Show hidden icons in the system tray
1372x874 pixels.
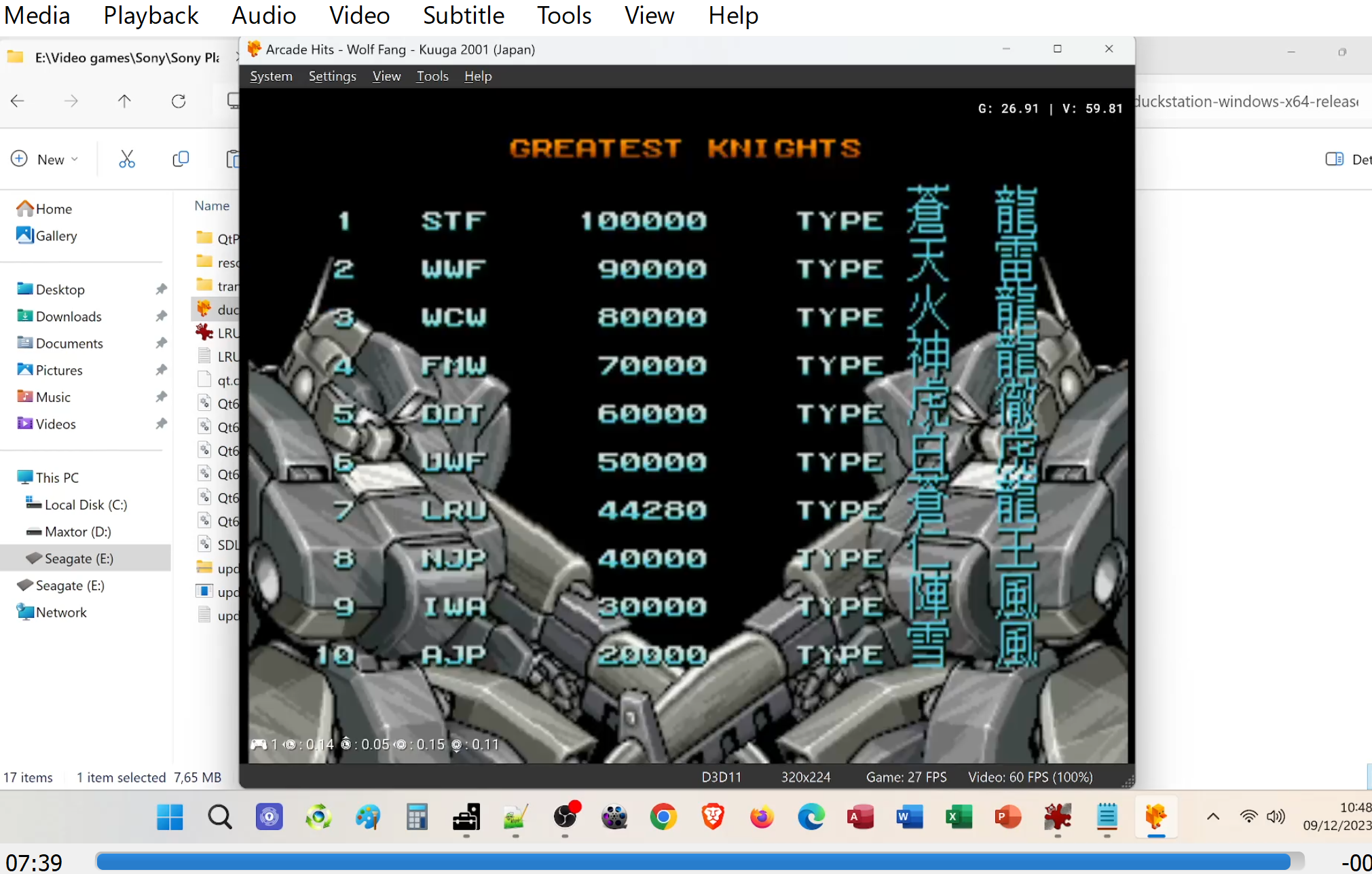point(1212,817)
